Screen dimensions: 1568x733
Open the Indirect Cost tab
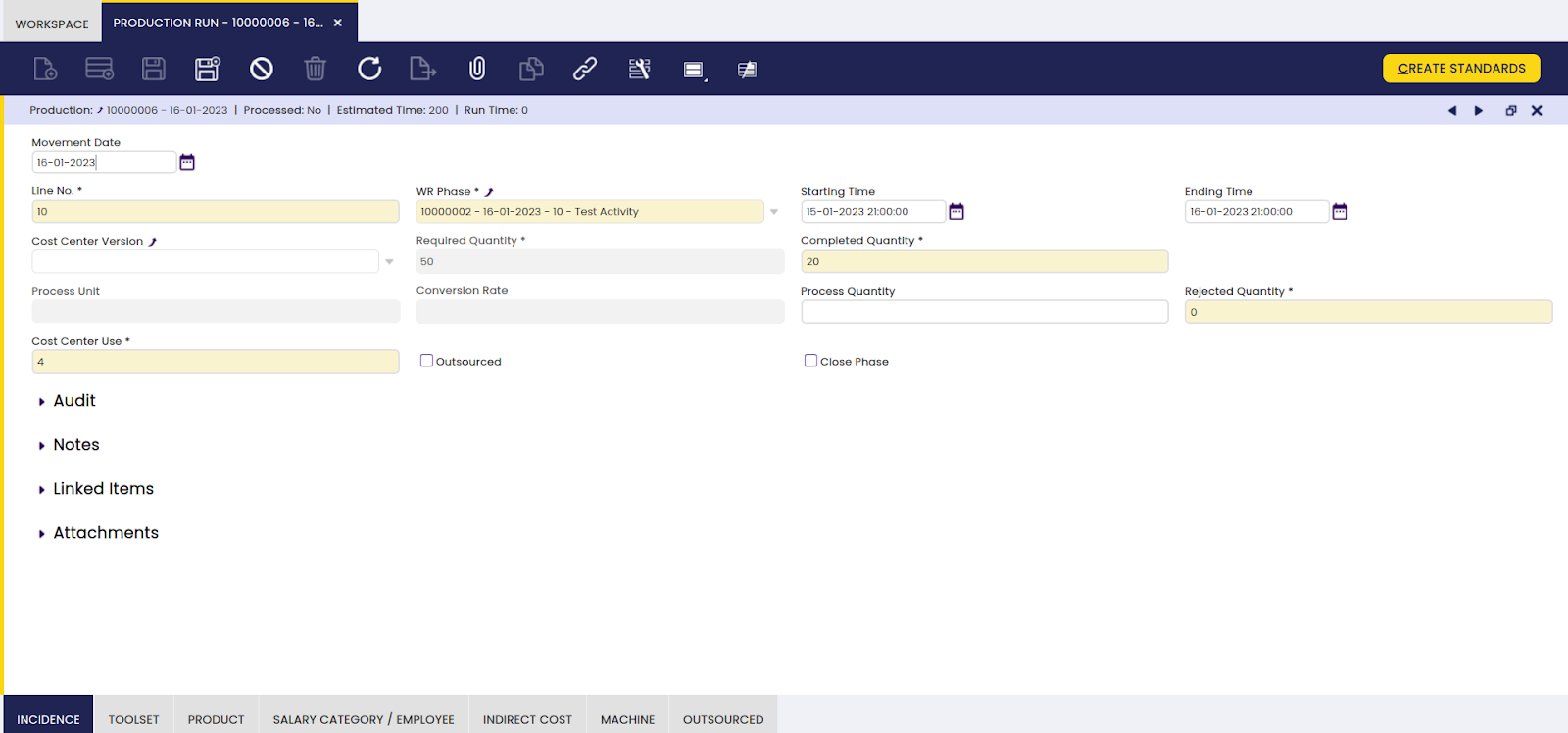pos(527,719)
